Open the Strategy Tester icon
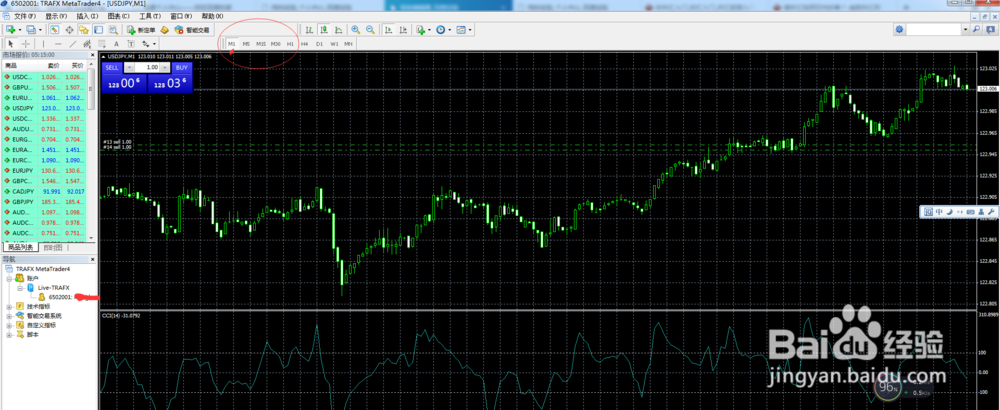The image size is (1000, 410). point(113,29)
